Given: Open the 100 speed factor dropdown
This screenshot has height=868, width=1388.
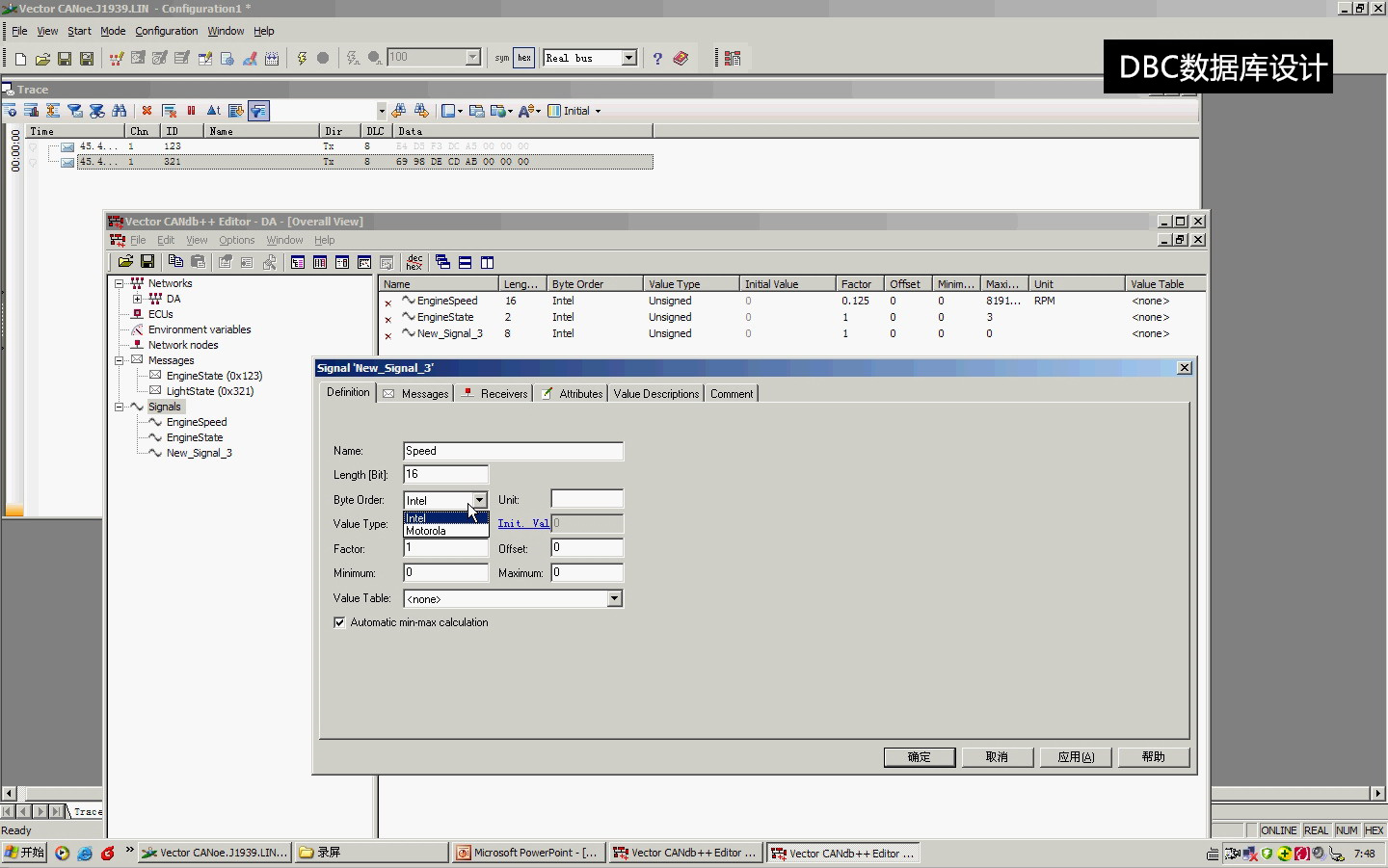Looking at the screenshot, I should (x=472, y=58).
